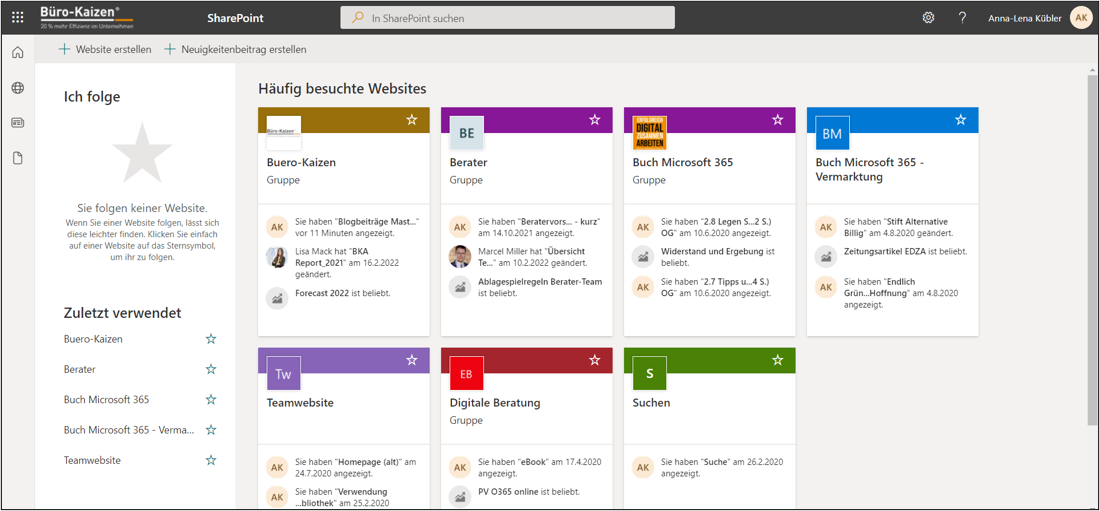The height and width of the screenshot is (511, 1100).
Task: Open the Digitale Beratung card title
Action: pos(495,404)
